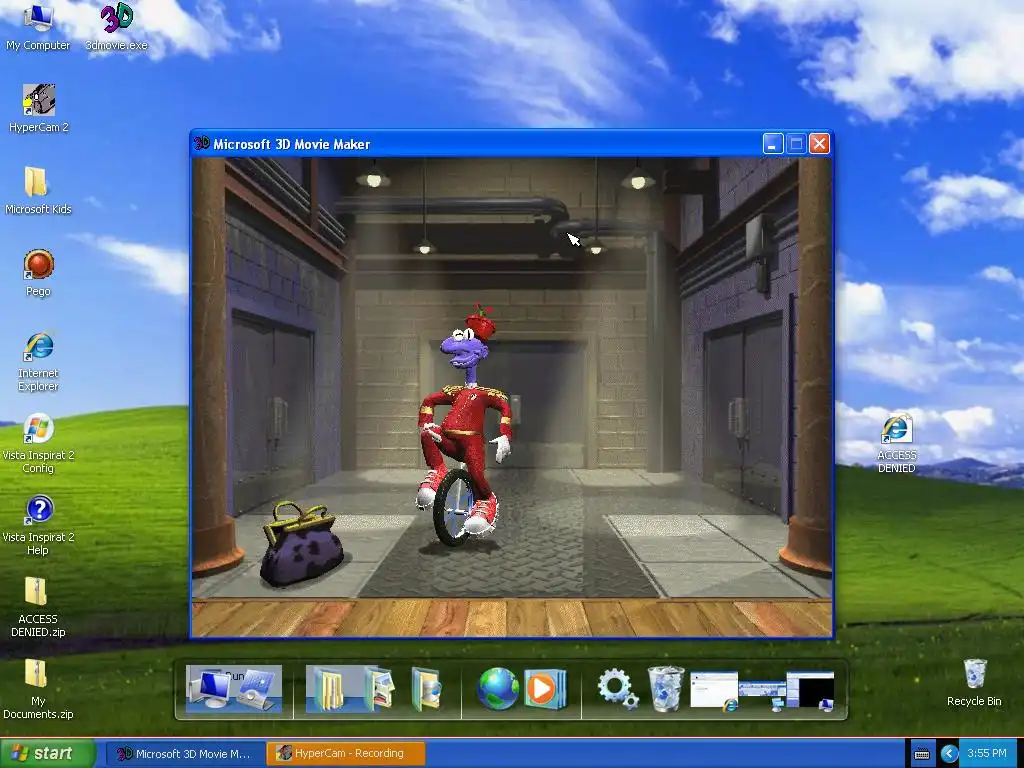The width and height of the screenshot is (1024, 768).
Task: Open the pictures folder in dock
Action: coord(380,689)
